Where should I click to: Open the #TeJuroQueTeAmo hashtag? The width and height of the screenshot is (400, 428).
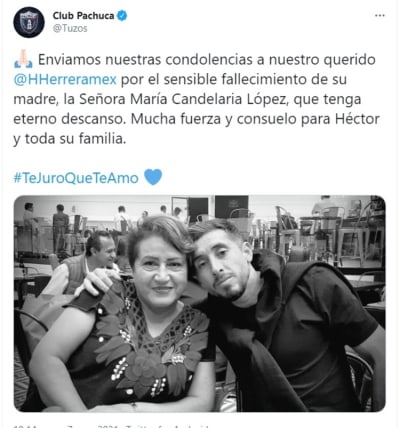tap(76, 178)
